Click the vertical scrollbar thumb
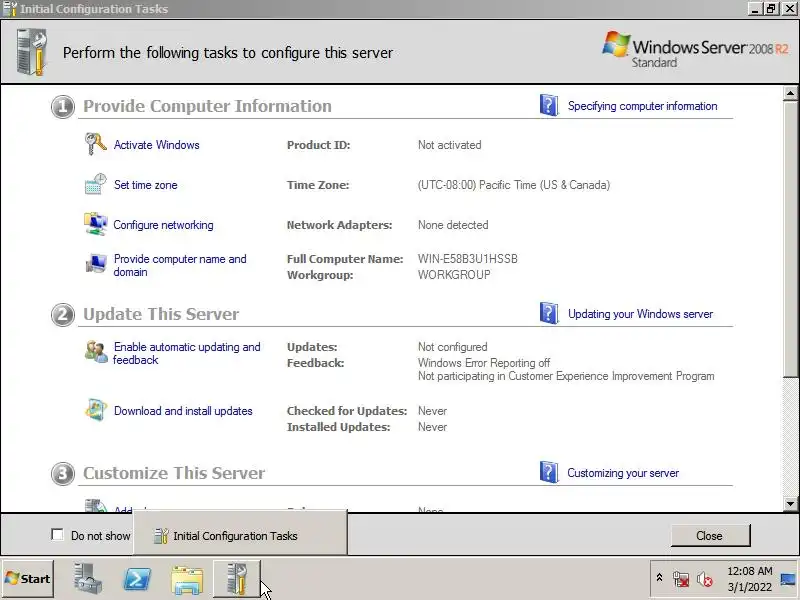This screenshot has height=600, width=800. click(x=790, y=239)
